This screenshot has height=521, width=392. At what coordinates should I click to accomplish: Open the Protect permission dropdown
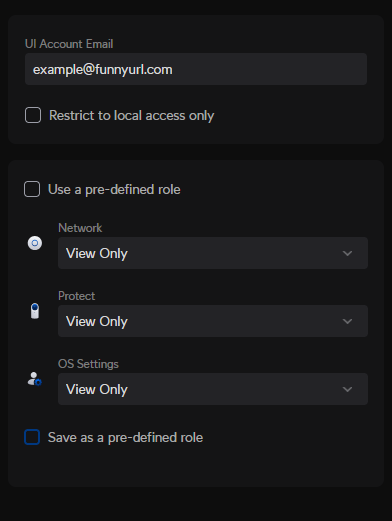(213, 321)
